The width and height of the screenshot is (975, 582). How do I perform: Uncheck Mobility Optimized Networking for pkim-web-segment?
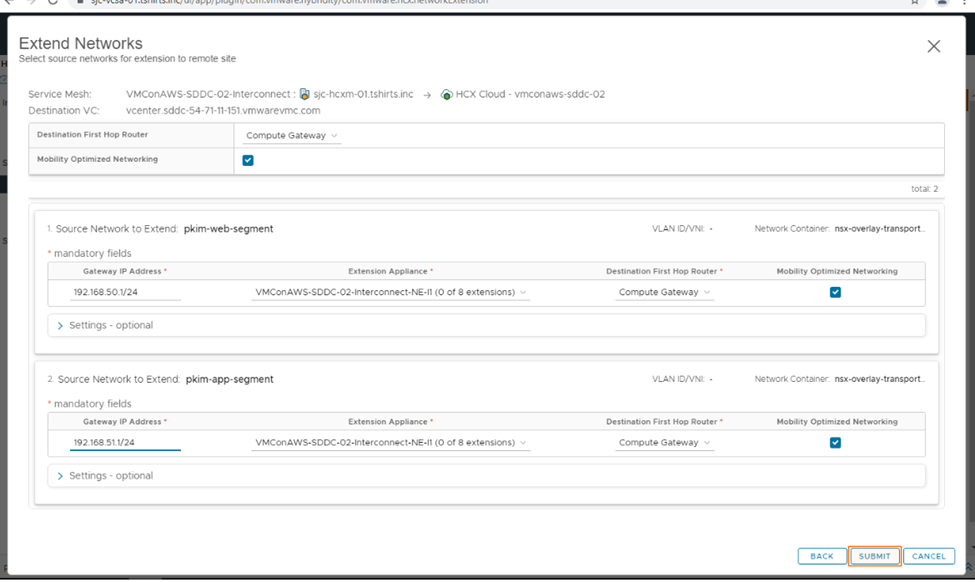point(835,292)
